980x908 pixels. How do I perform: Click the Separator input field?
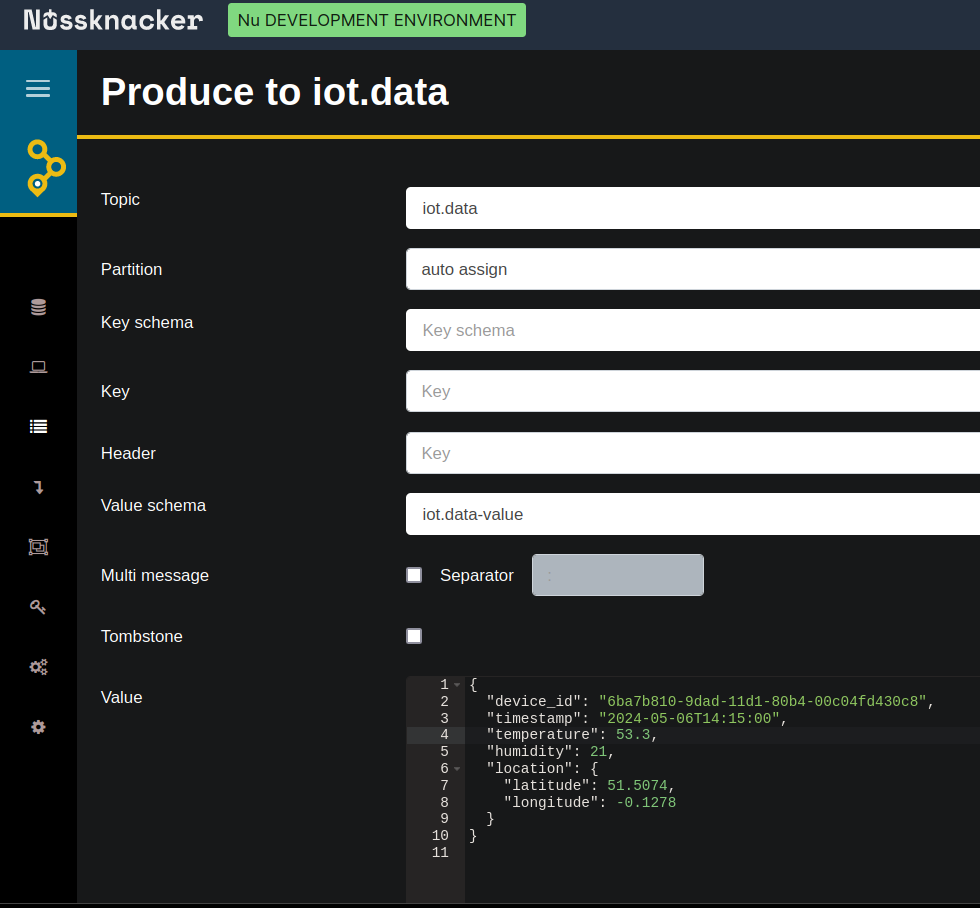tap(618, 575)
